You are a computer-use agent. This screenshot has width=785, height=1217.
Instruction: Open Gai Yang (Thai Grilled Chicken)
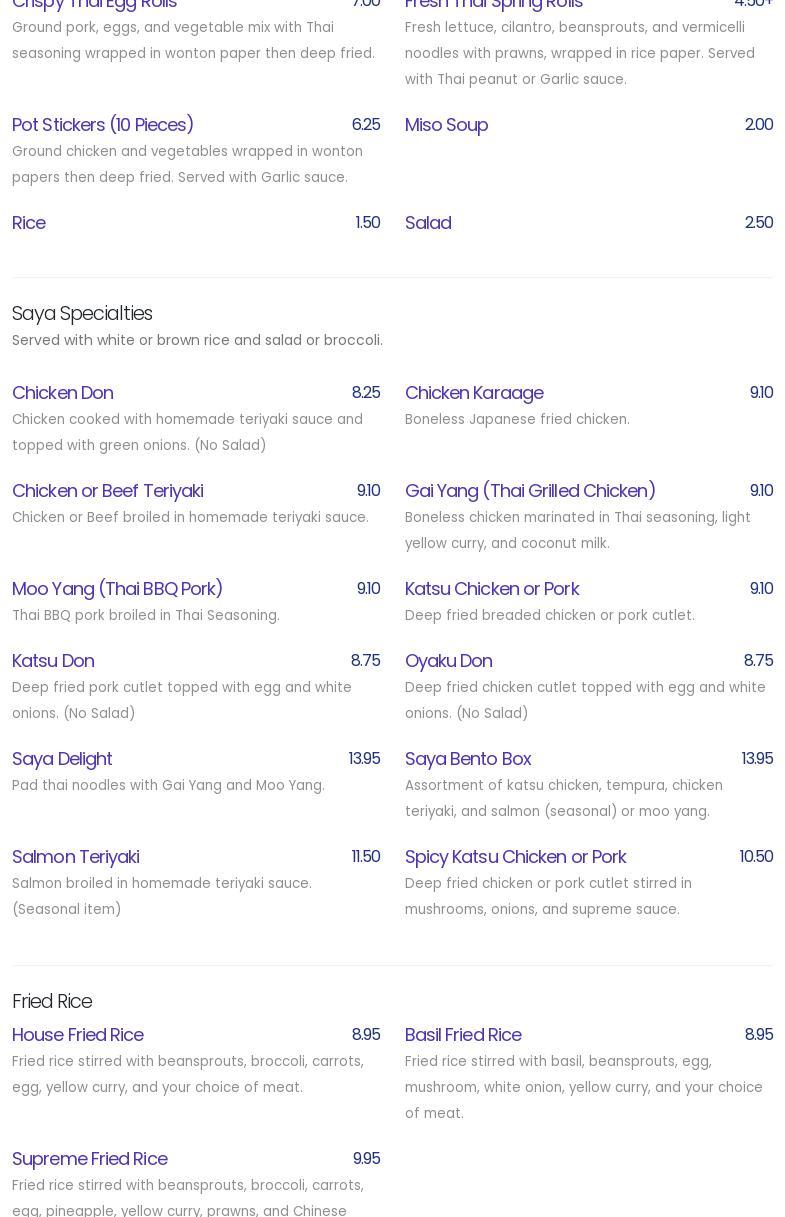click(x=530, y=491)
